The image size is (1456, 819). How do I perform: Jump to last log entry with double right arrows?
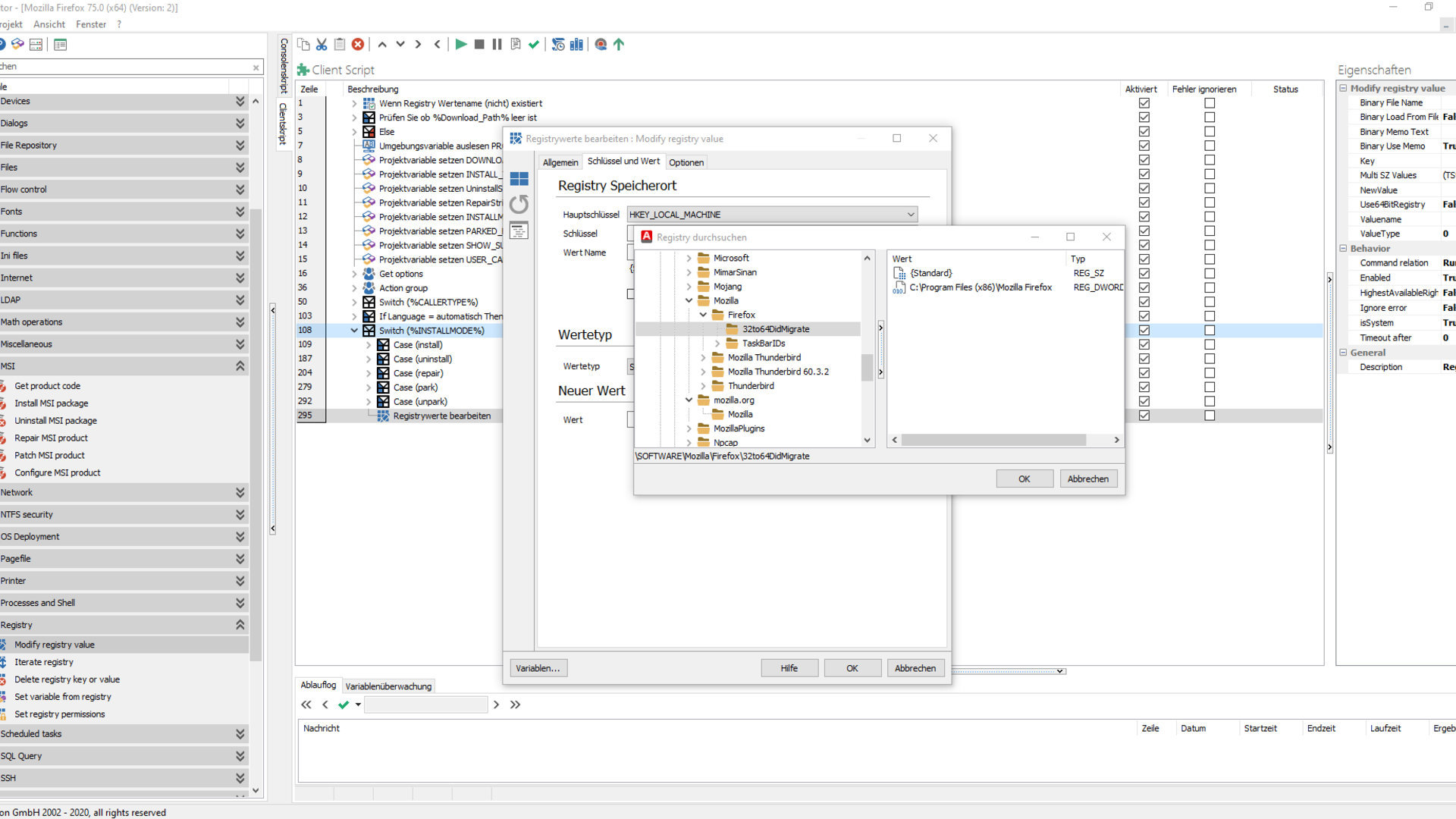(516, 705)
